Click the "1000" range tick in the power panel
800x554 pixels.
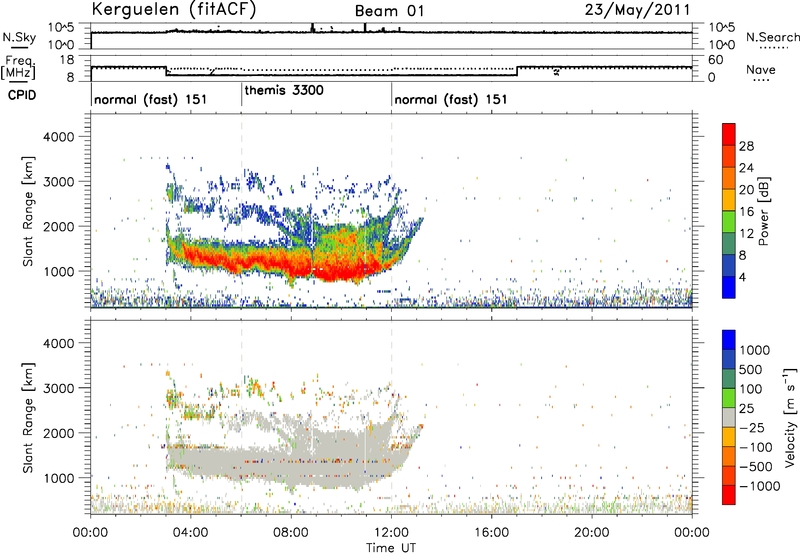(x=58, y=271)
